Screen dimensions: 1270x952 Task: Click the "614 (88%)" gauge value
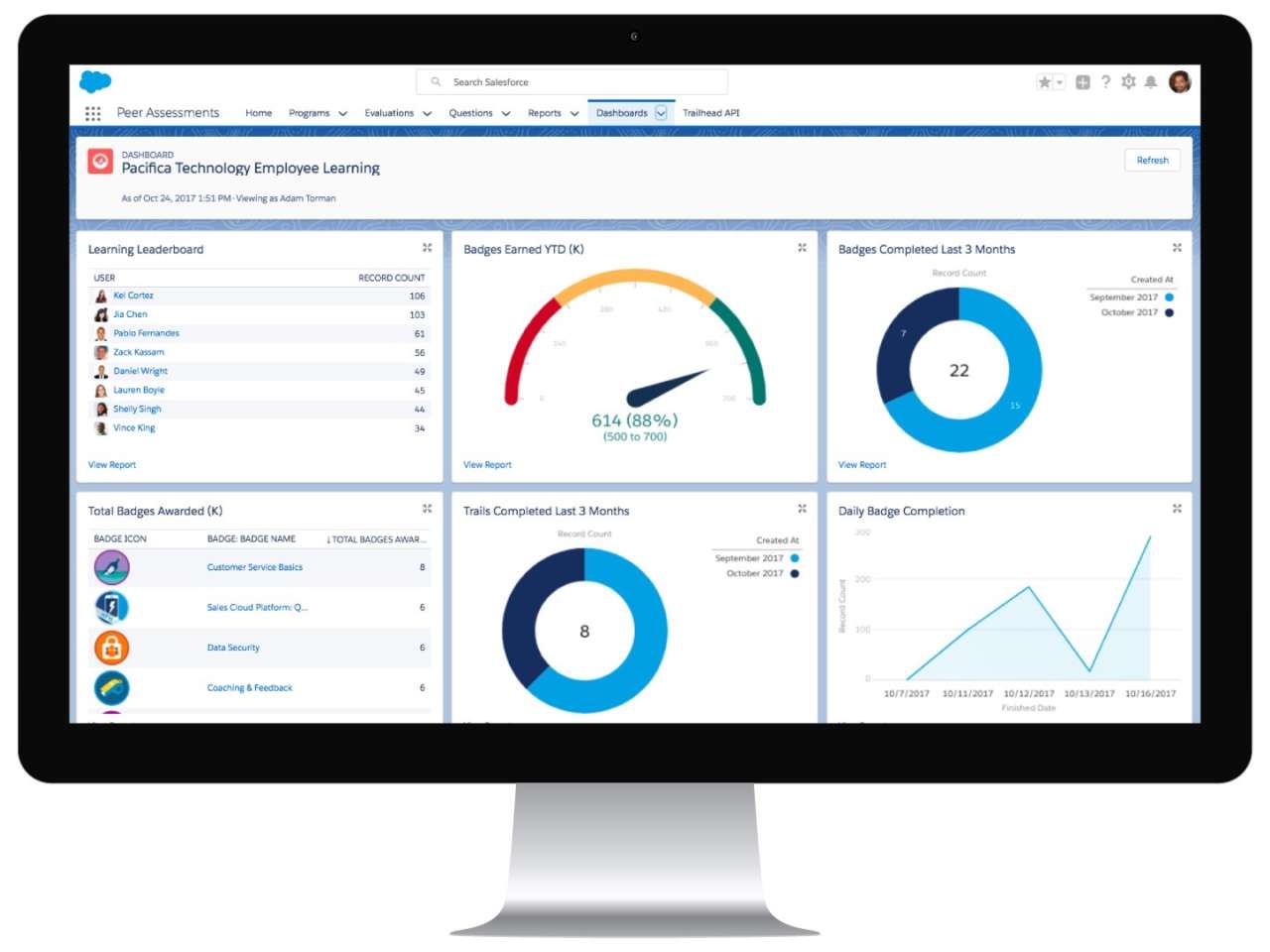click(635, 420)
